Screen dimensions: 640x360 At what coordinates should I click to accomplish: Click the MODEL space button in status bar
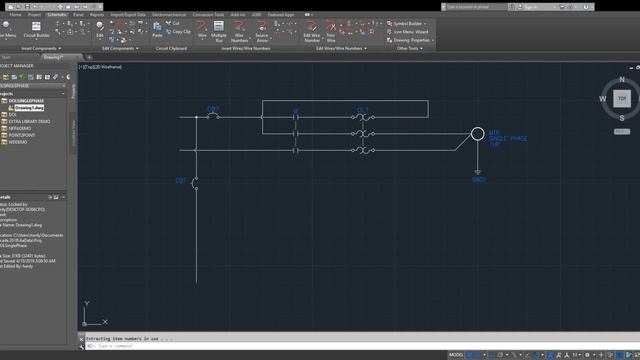tap(456, 355)
